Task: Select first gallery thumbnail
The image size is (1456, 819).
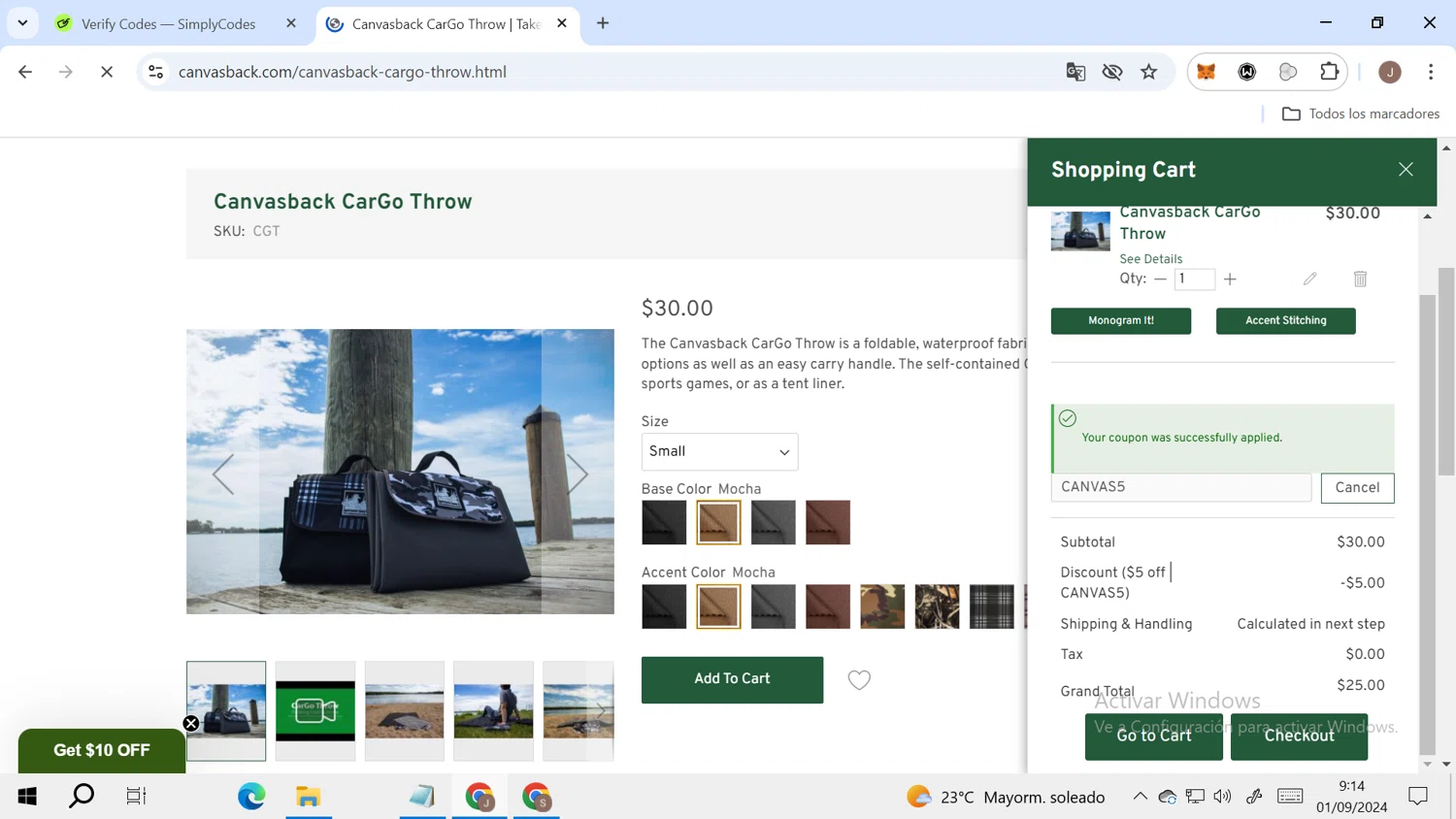Action: tap(226, 710)
